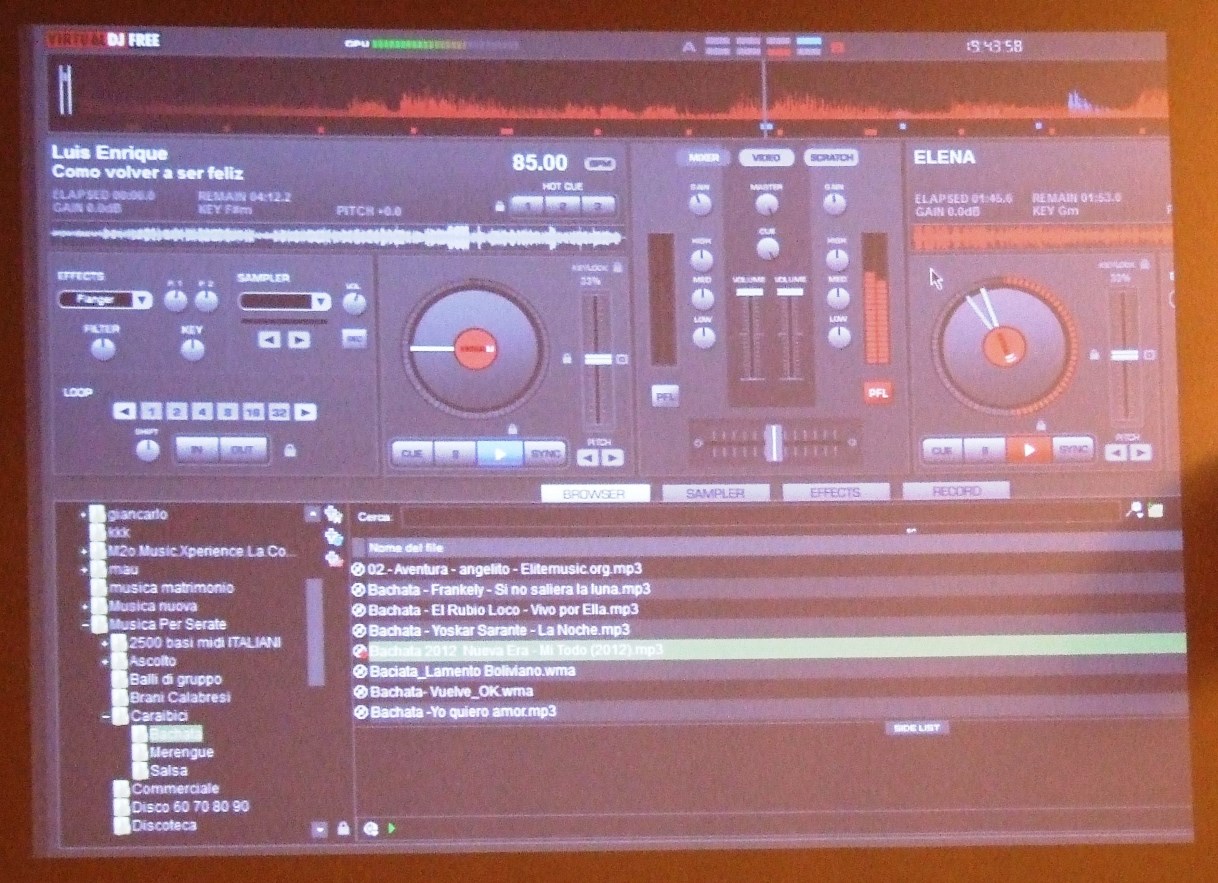Viewport: 1218px width, 883px height.
Task: Toggle SYNC on the right deck
Action: (x=1072, y=450)
